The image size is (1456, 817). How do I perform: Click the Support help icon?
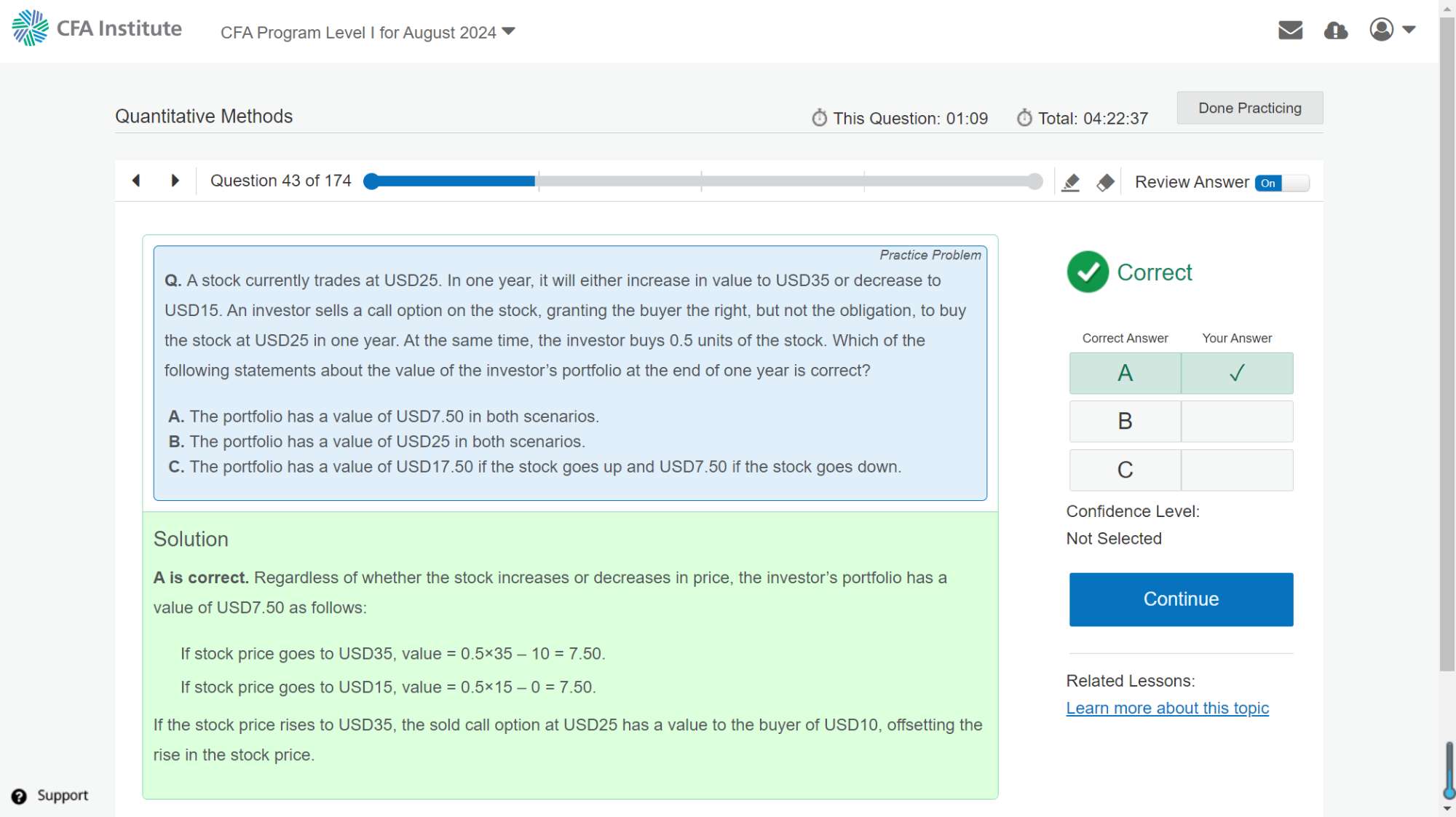click(x=20, y=796)
